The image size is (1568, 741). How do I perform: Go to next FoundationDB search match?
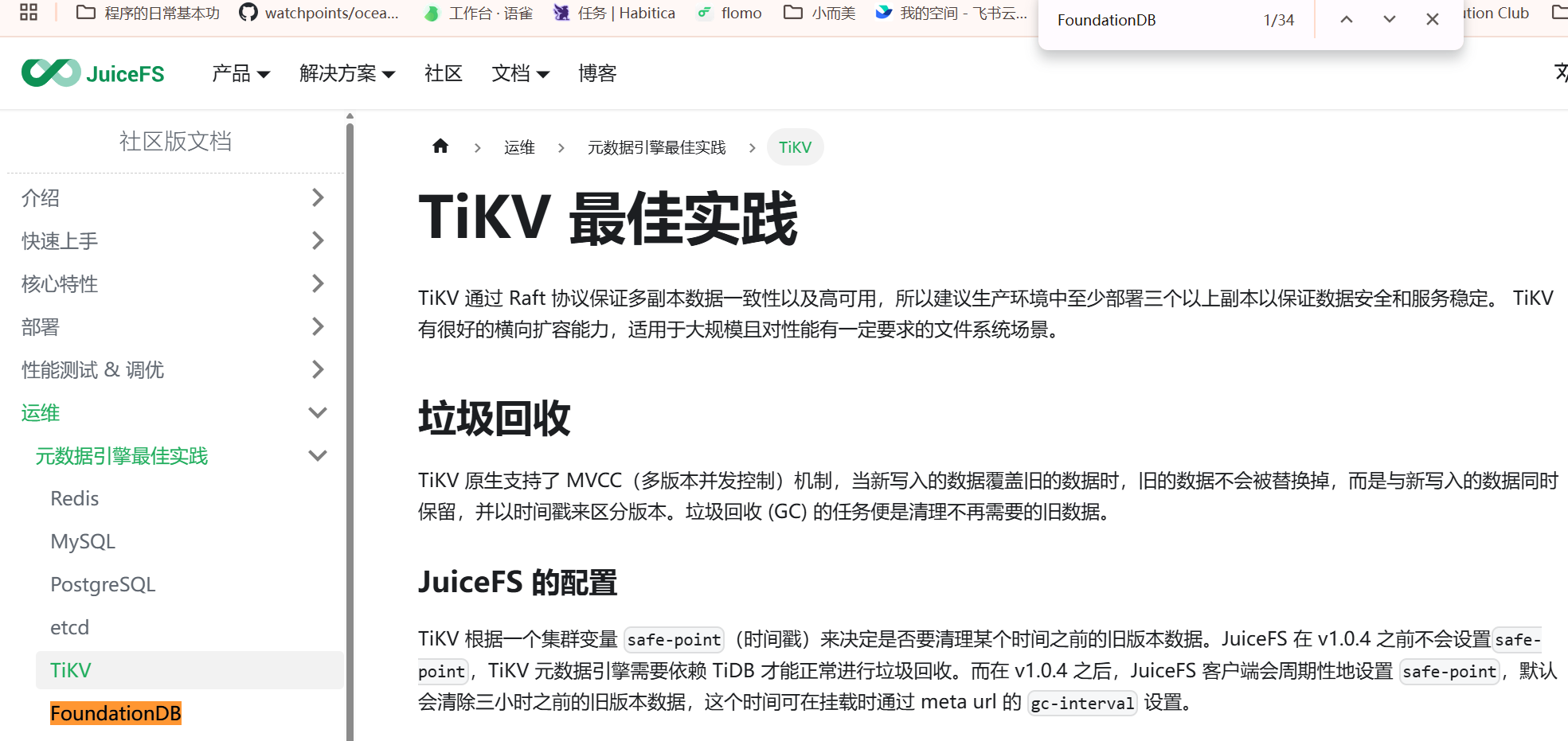point(1390,20)
